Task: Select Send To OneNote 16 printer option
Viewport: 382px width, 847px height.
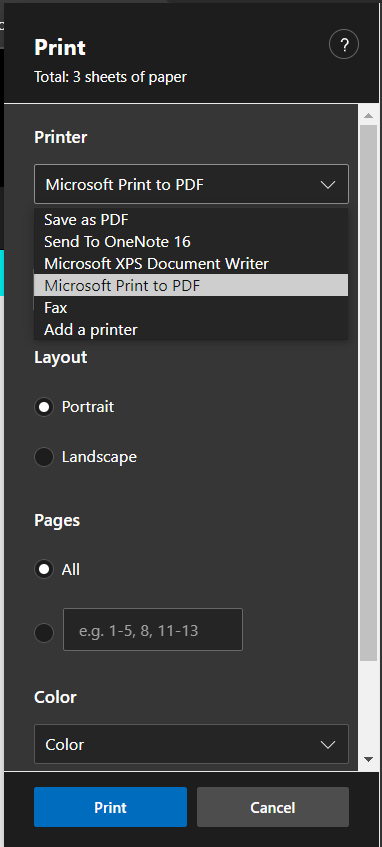Action: click(191, 241)
